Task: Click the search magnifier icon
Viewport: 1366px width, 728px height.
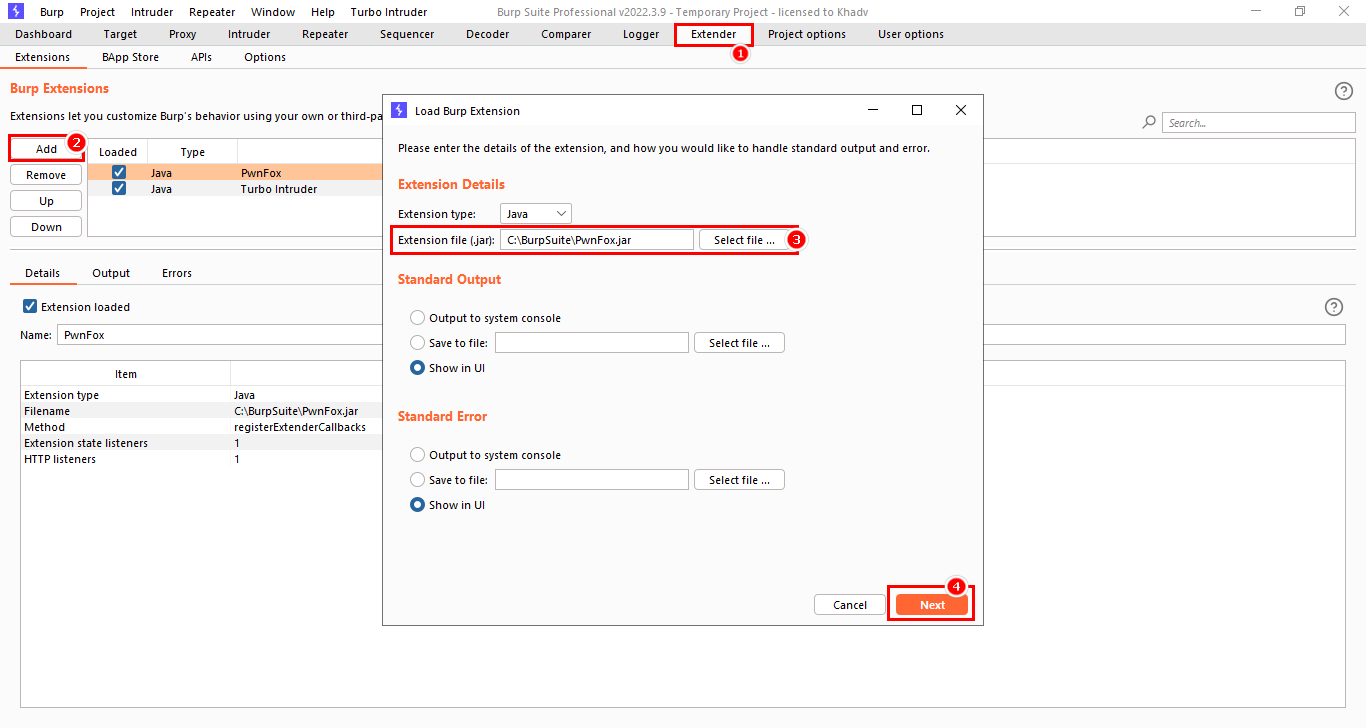Action: pos(1150,122)
